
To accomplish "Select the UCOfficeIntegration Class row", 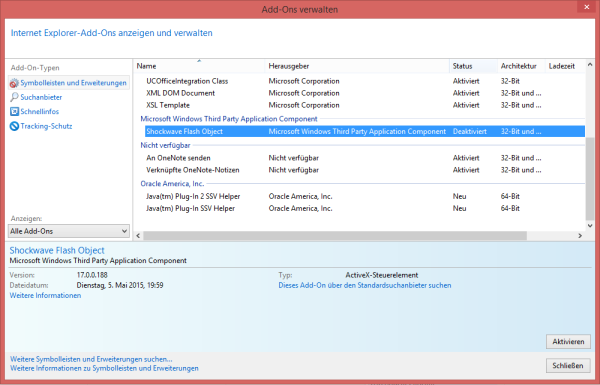I will tap(365, 81).
